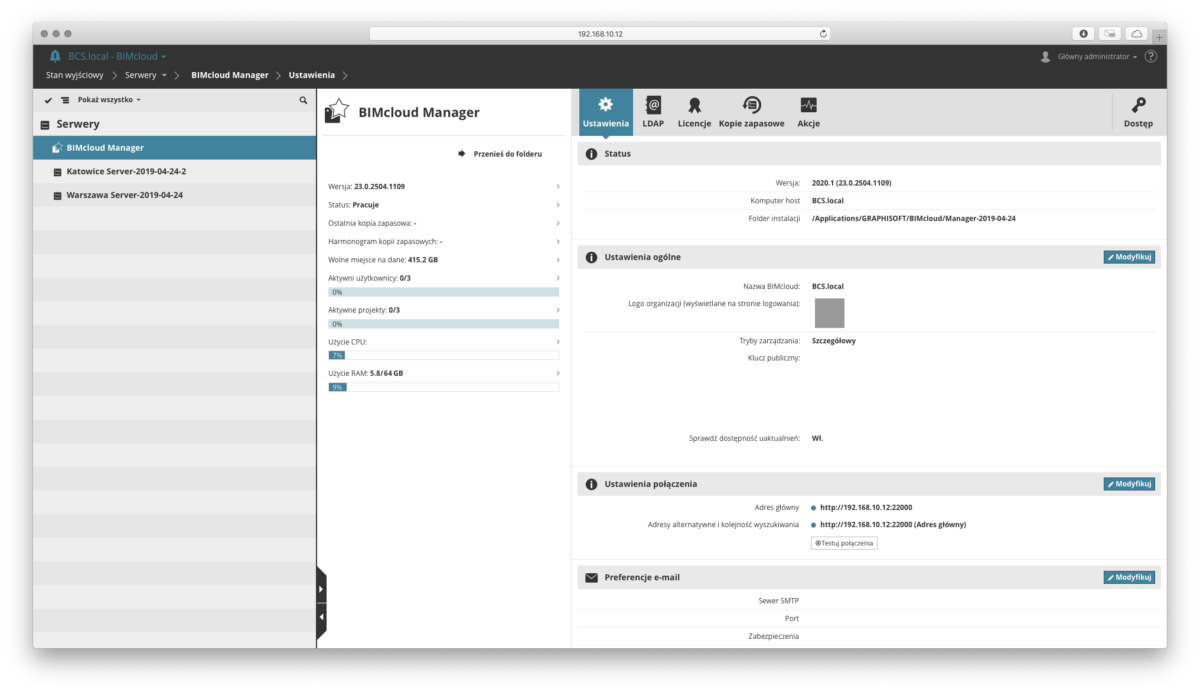Click the notification bell icon
The image size is (1200, 692).
point(55,56)
